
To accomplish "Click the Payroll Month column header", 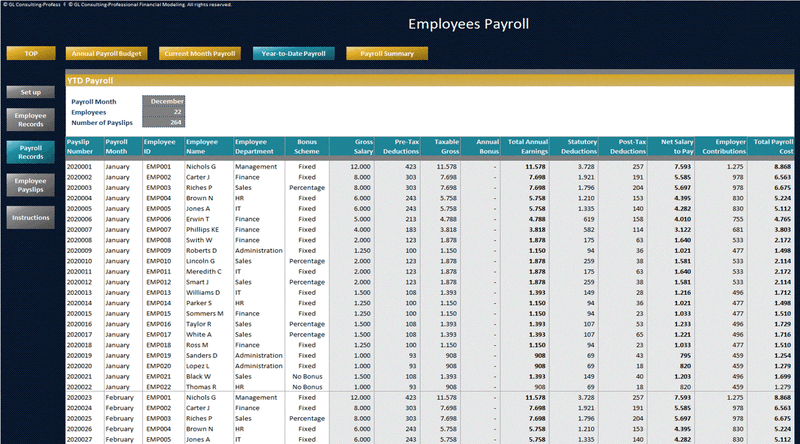I will (x=123, y=146).
